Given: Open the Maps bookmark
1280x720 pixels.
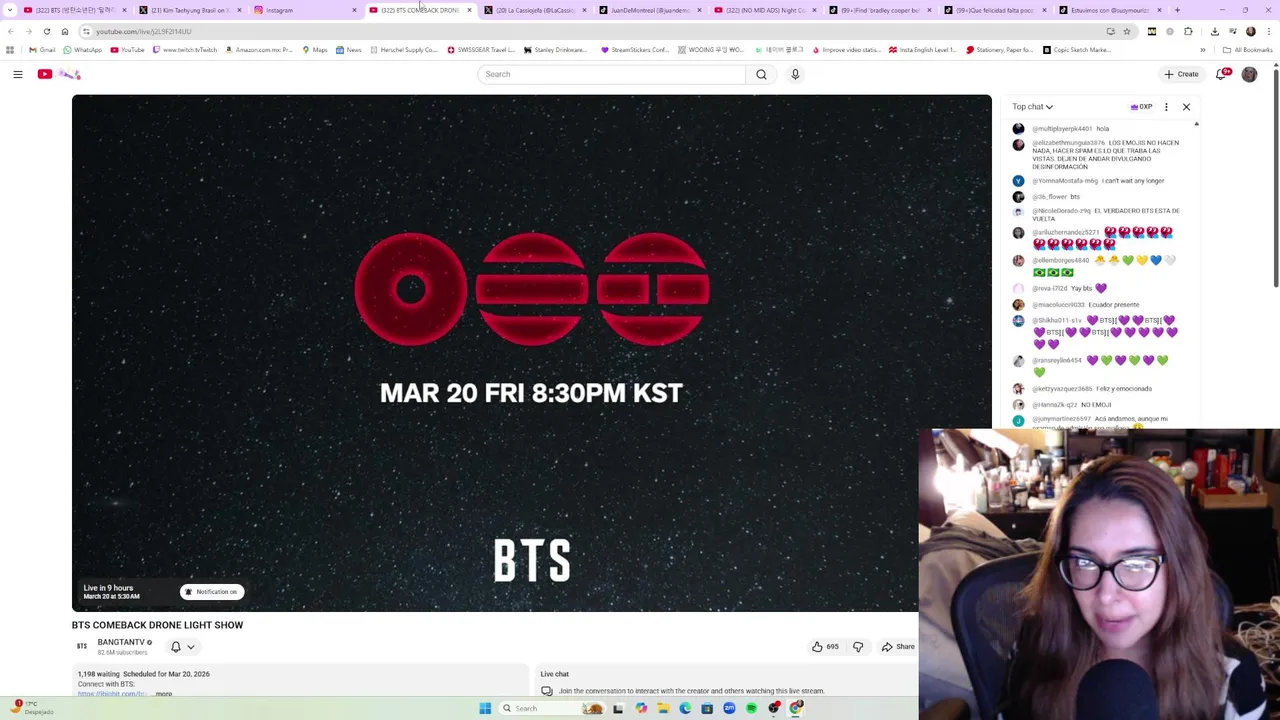Looking at the screenshot, I should (x=314, y=50).
